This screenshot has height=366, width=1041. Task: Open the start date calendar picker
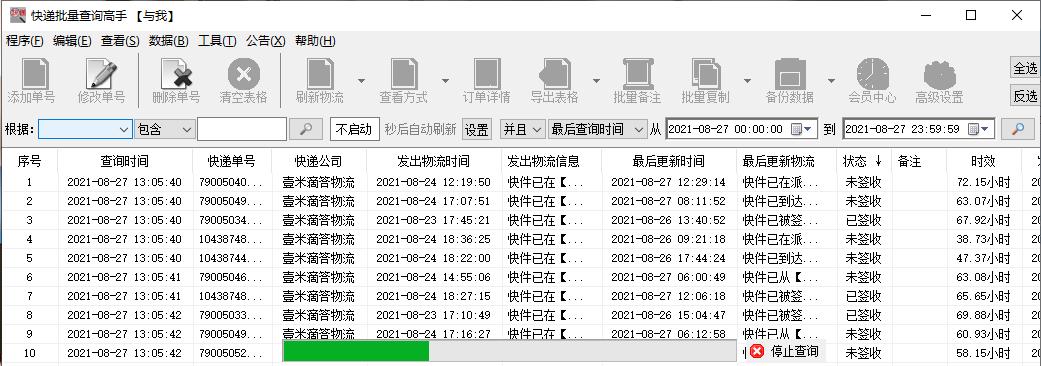pos(801,129)
